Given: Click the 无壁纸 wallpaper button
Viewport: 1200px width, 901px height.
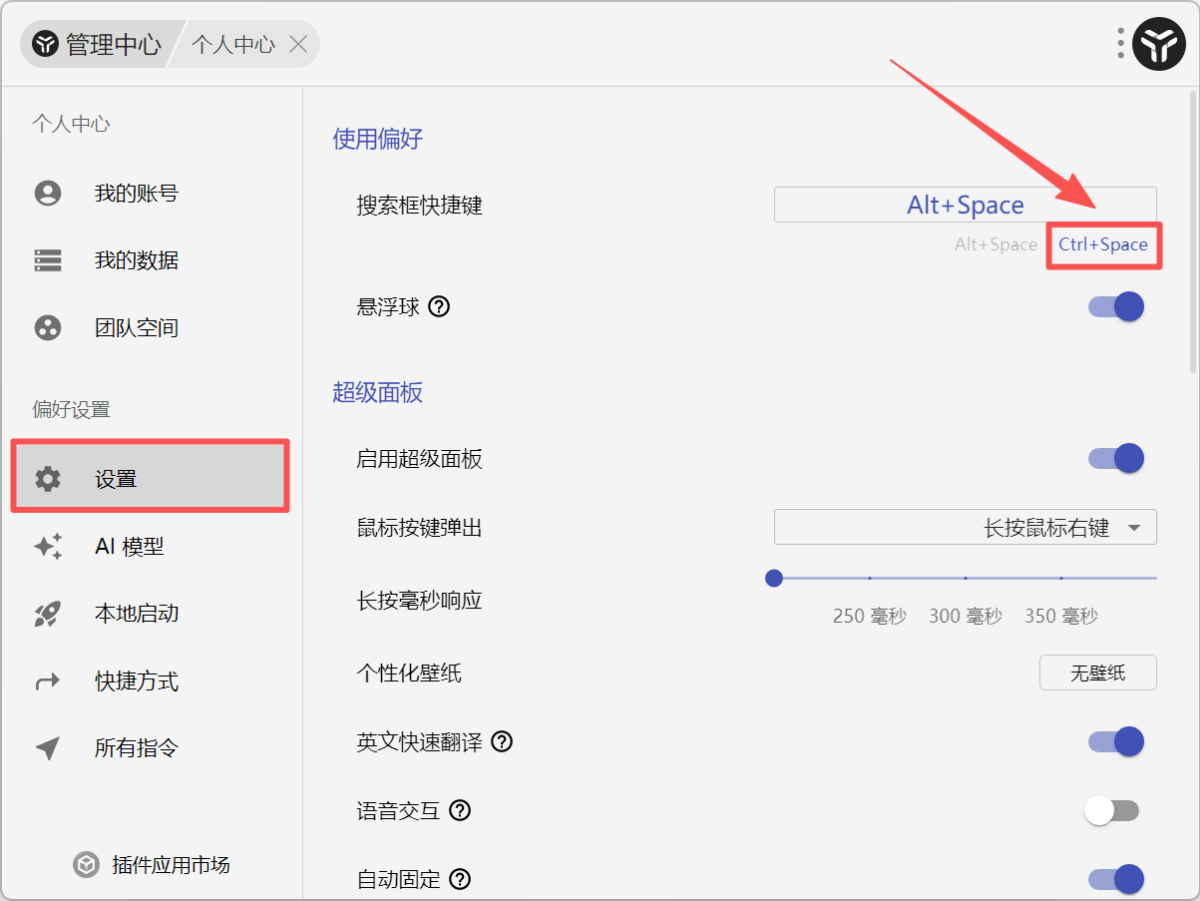Looking at the screenshot, I should tap(1098, 673).
